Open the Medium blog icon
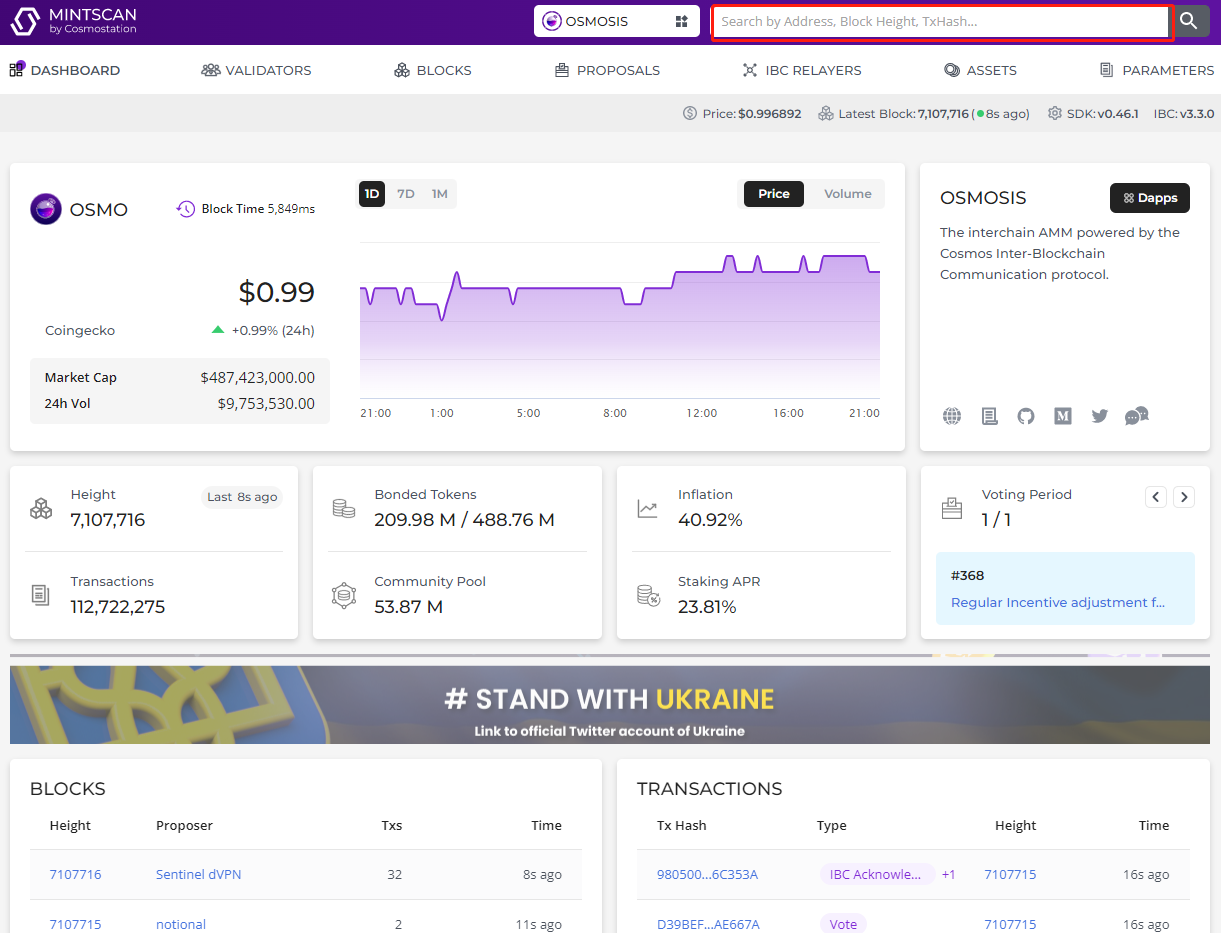The width and height of the screenshot is (1221, 933). pyautogui.click(x=1063, y=416)
